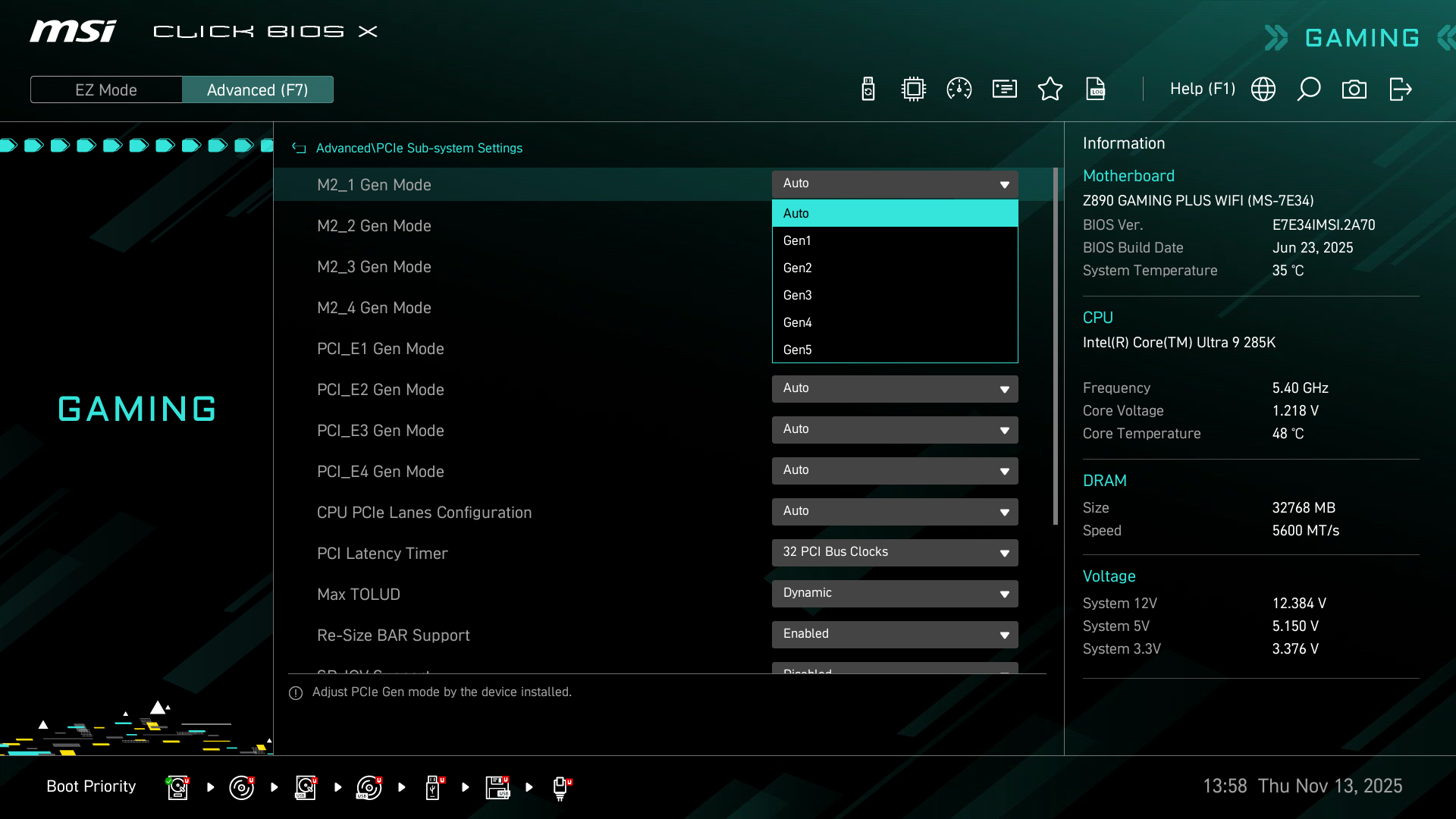The width and height of the screenshot is (1456, 819).
Task: Click the exit BIOS icon
Action: pyautogui.click(x=1400, y=89)
